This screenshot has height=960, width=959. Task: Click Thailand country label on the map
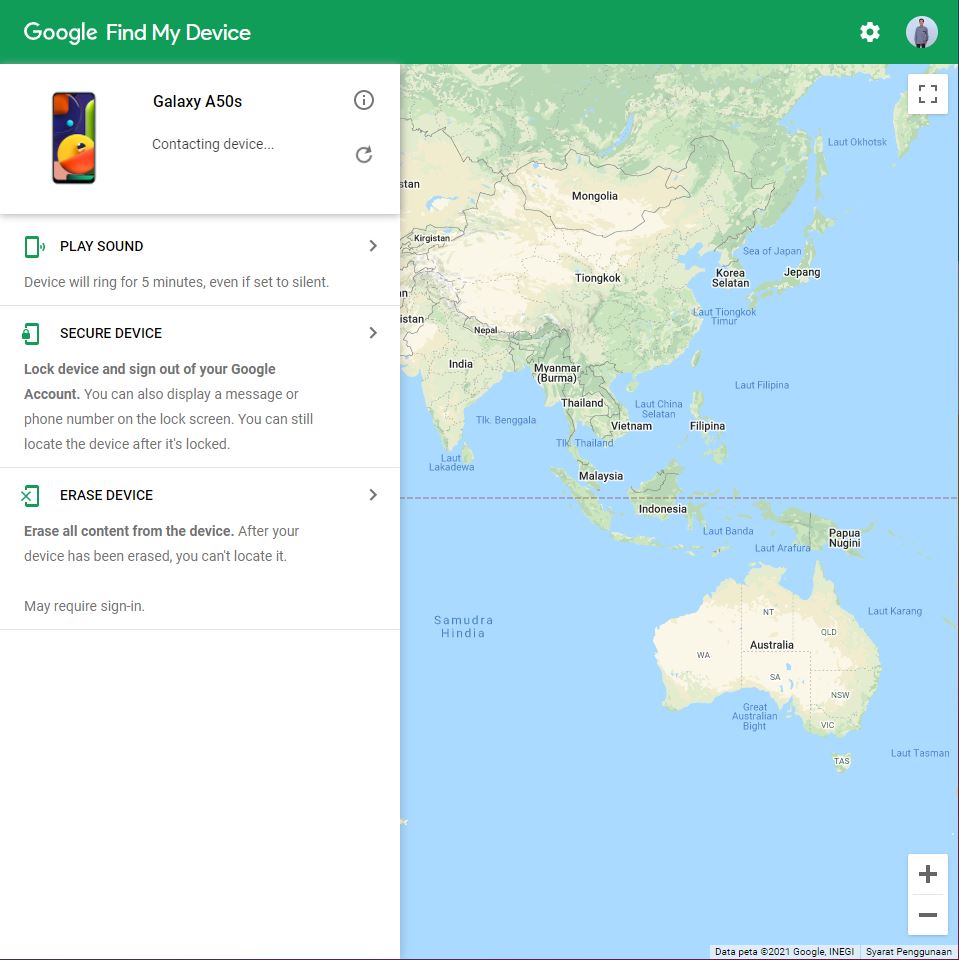point(582,403)
